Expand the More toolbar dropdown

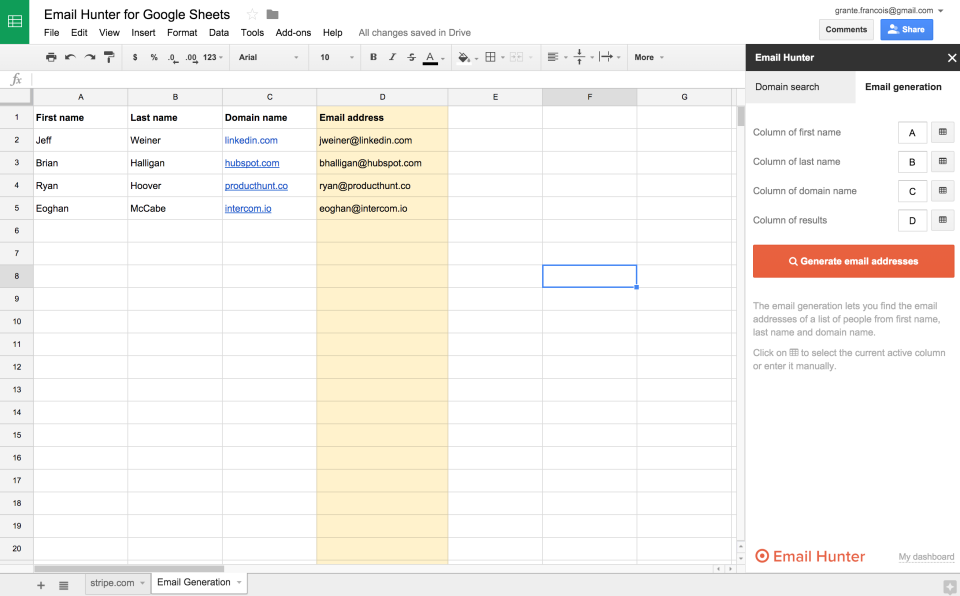point(648,57)
